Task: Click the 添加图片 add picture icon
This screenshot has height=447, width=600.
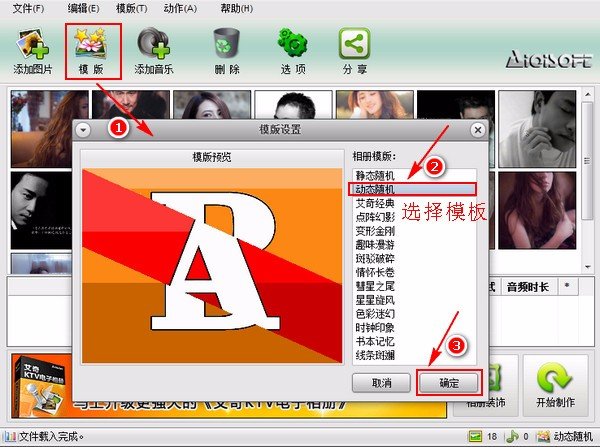Action: pyautogui.click(x=33, y=44)
